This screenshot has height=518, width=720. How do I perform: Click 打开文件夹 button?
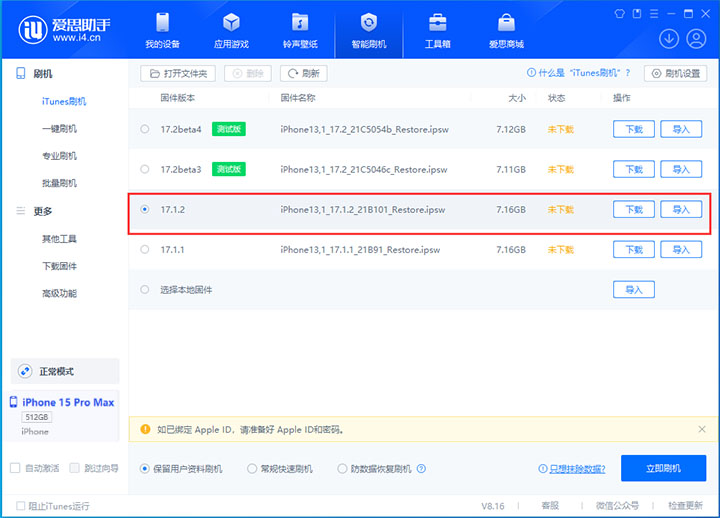pyautogui.click(x=178, y=73)
